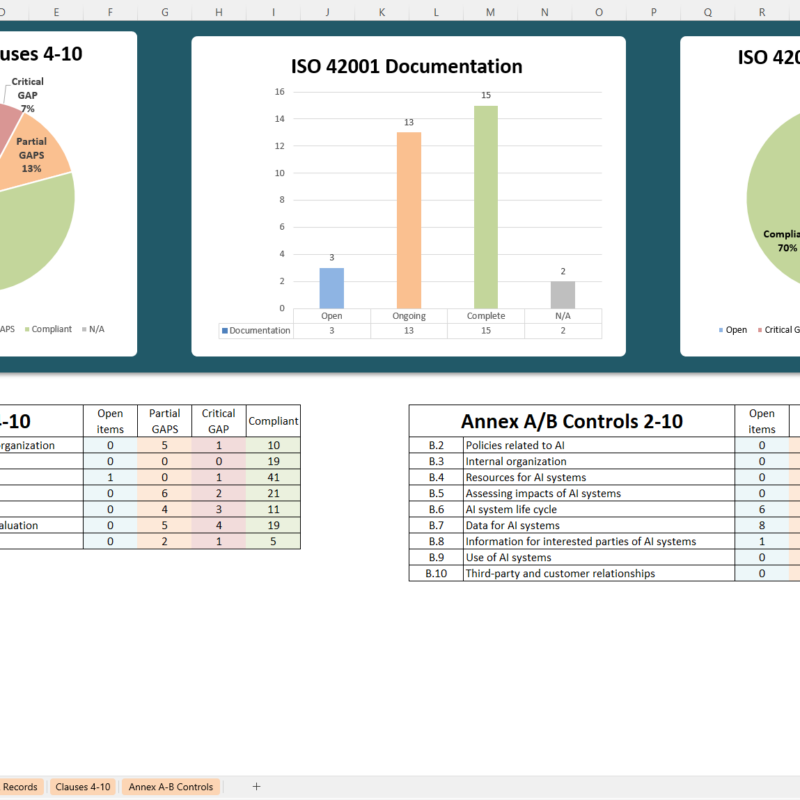Select the orange Ongoing bar in chart

[x=408, y=220]
